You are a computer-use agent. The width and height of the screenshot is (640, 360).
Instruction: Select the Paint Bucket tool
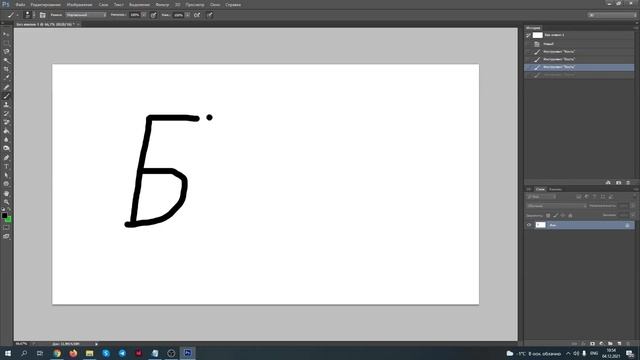pyautogui.click(x=6, y=131)
